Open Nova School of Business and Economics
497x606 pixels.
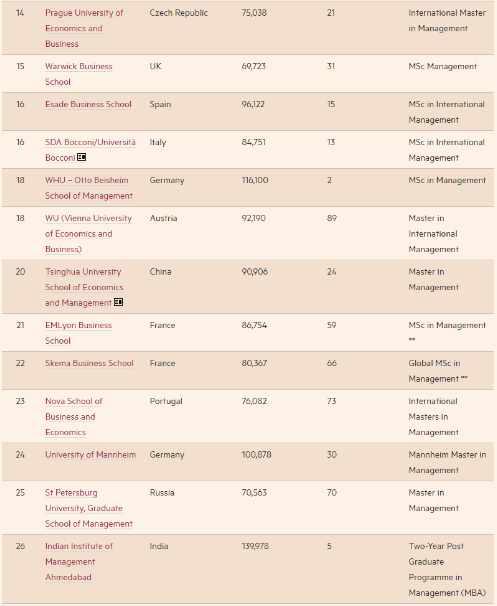[73, 417]
